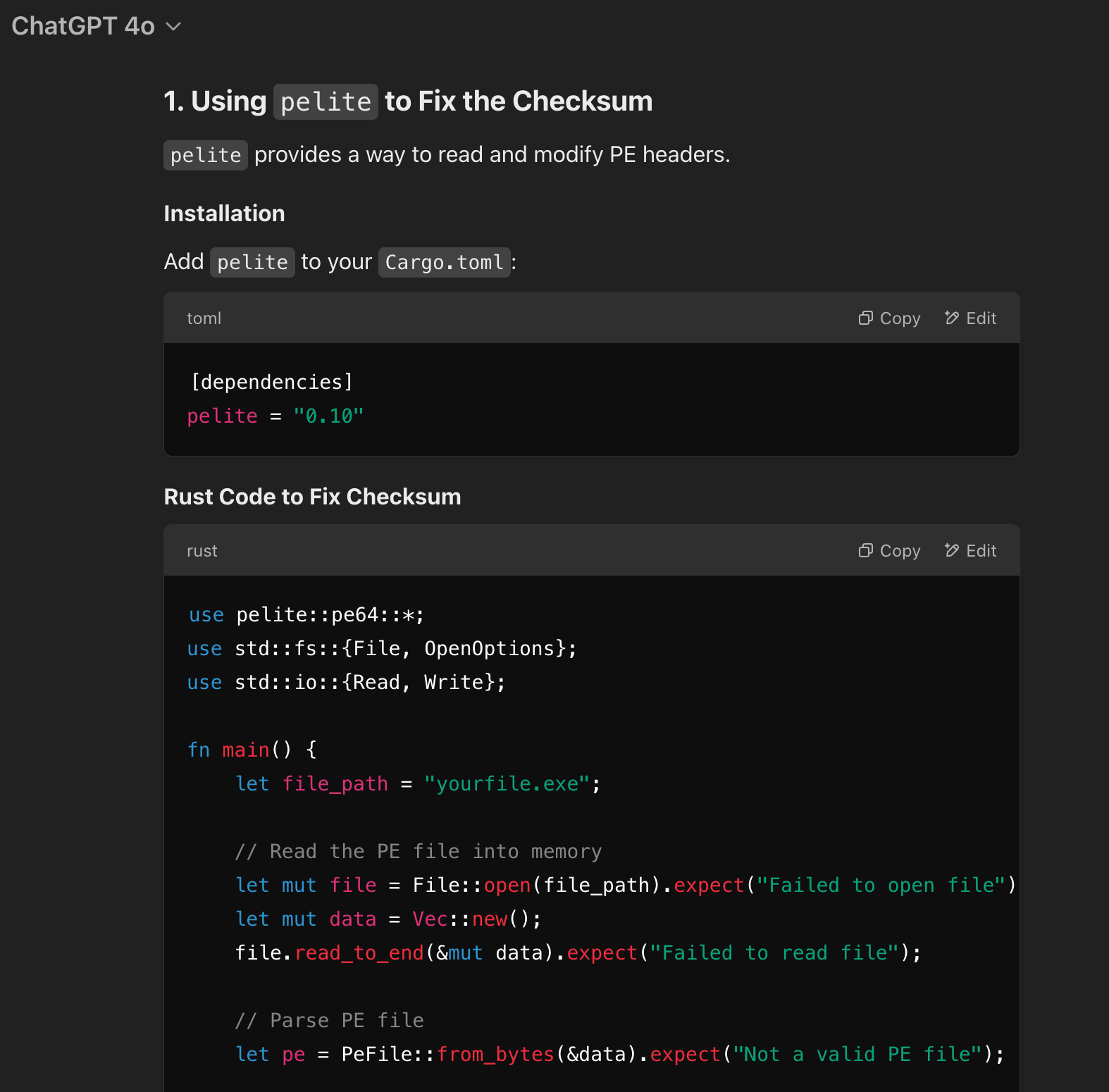Click the Copy label in rust code header
The image size is (1109, 1092).
(x=900, y=551)
